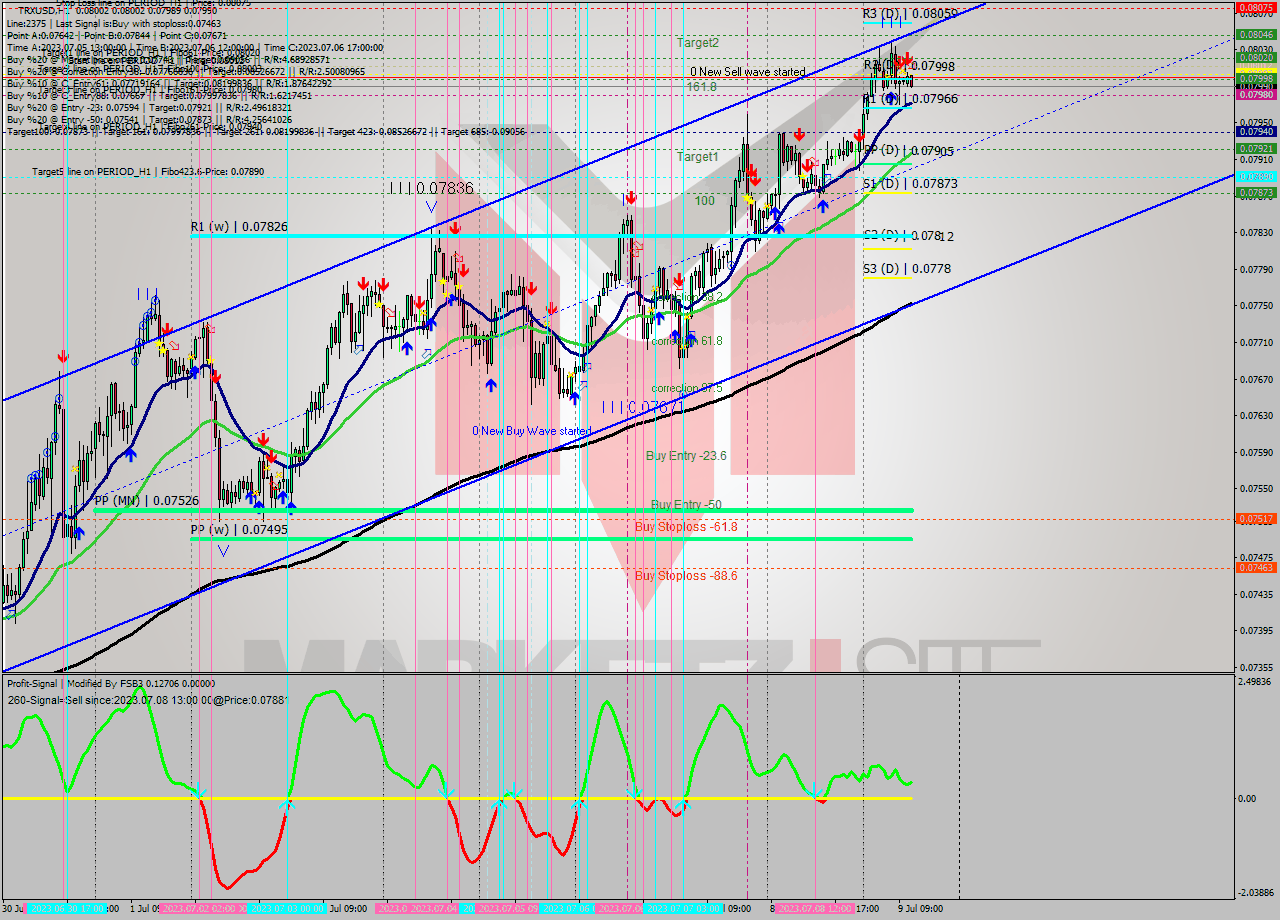Click a yellow up-arrow buy marker on the left candles

coord(159,344)
